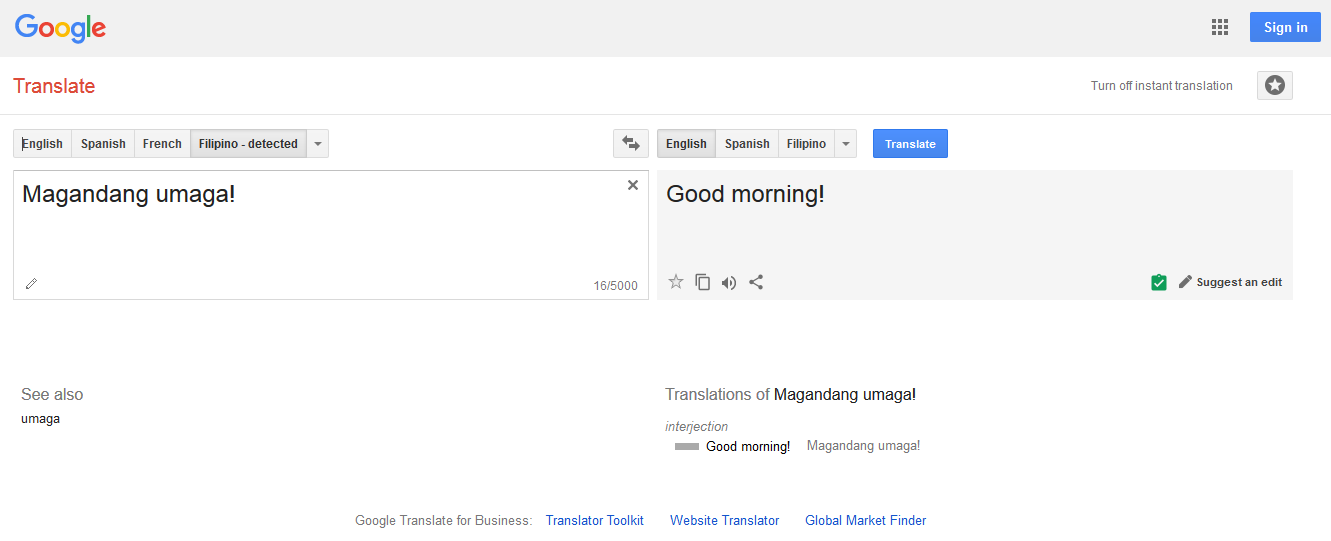Select Filipino - detected source tab
This screenshot has height=541, width=1331.
coord(248,144)
